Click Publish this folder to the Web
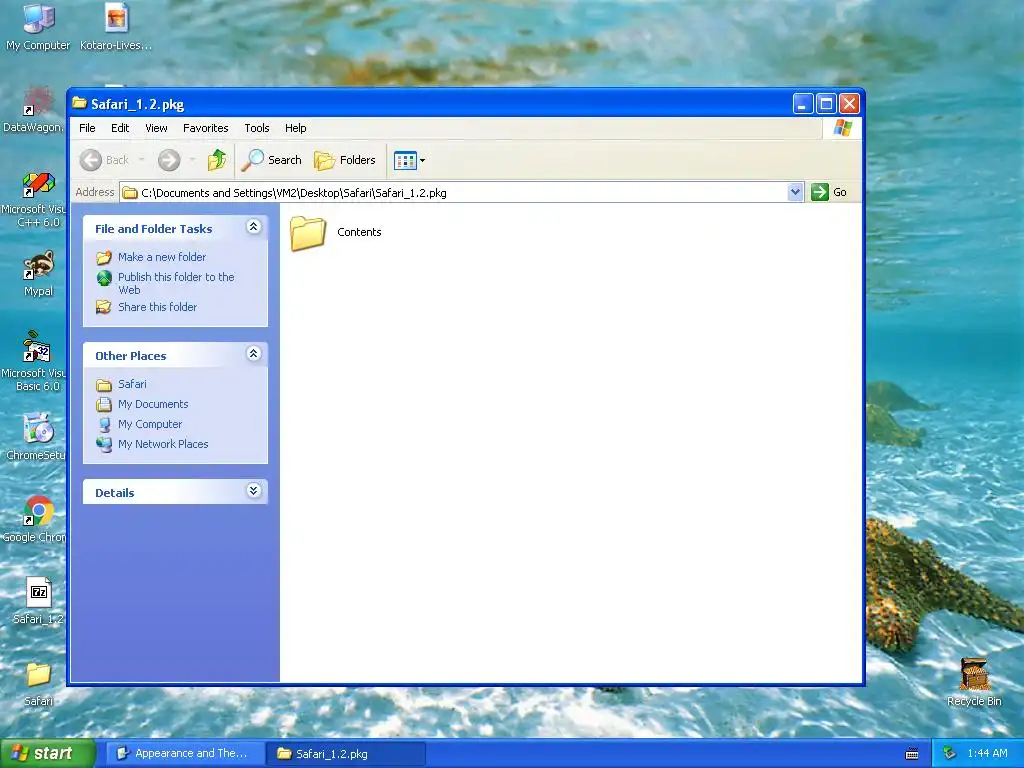1024x768 pixels. click(166, 283)
